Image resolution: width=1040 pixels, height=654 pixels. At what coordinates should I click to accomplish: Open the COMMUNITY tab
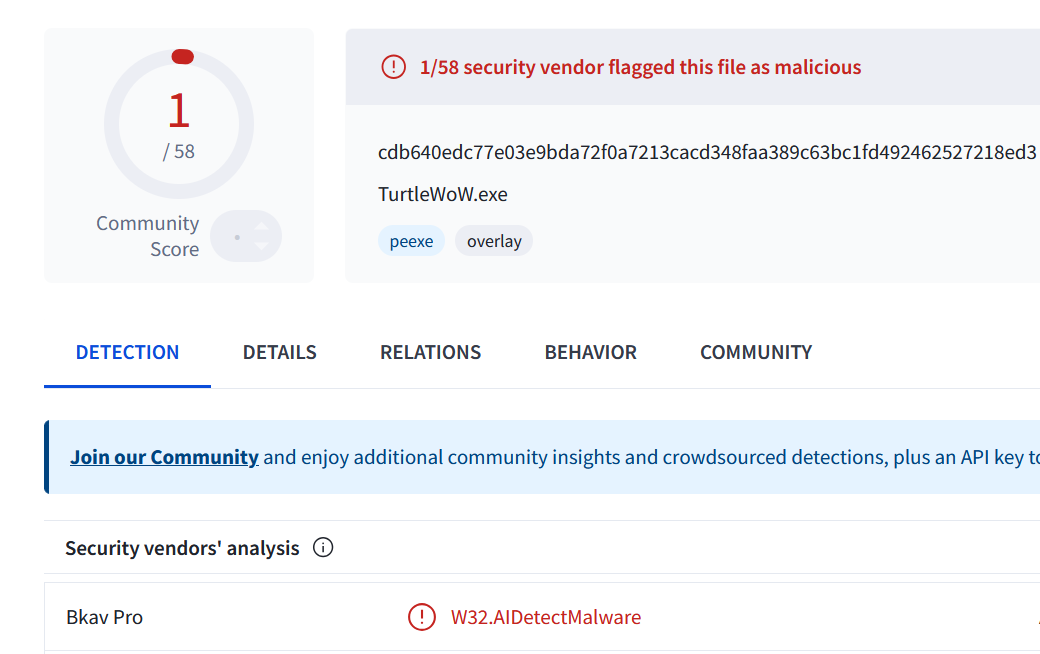[756, 352]
